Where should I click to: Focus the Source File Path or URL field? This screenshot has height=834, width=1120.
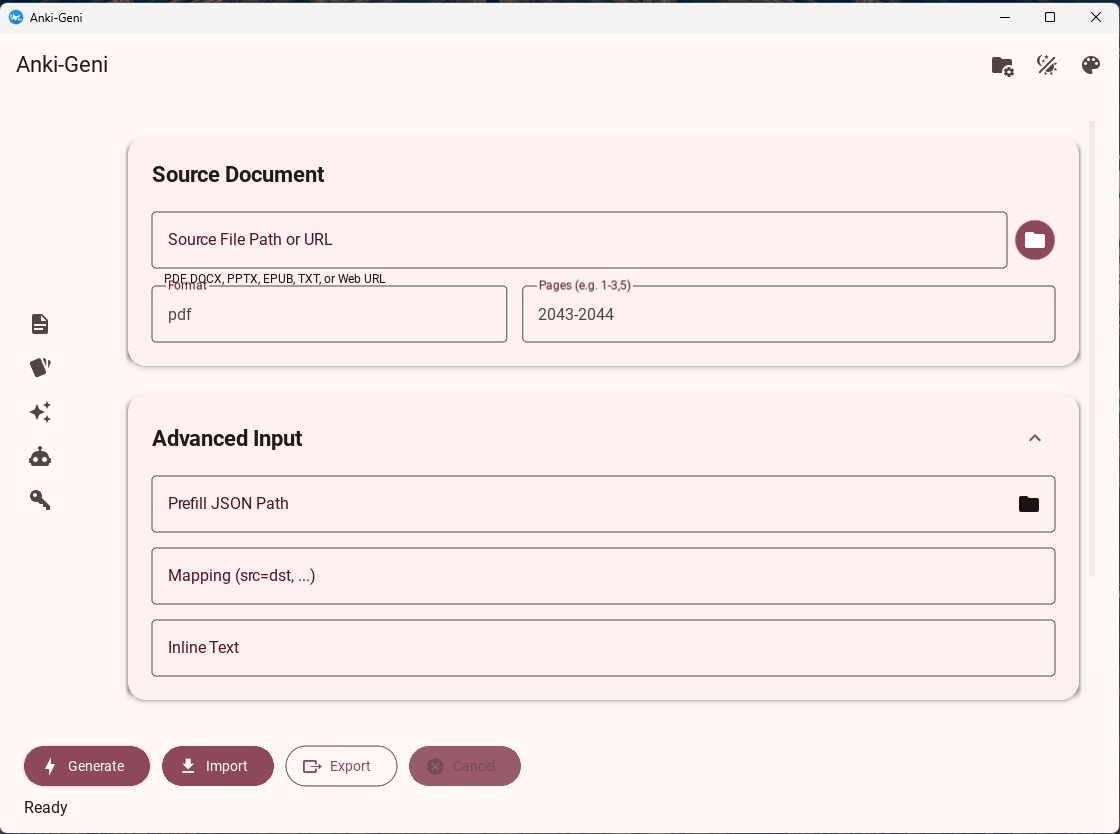[579, 240]
